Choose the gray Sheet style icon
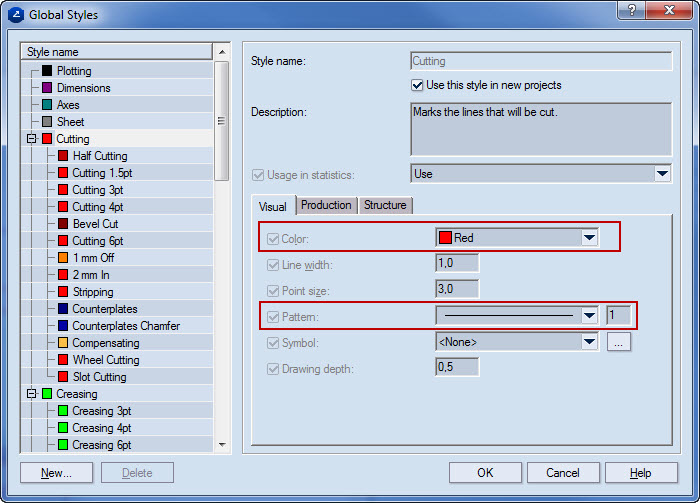This screenshot has width=700, height=503. click(47, 122)
